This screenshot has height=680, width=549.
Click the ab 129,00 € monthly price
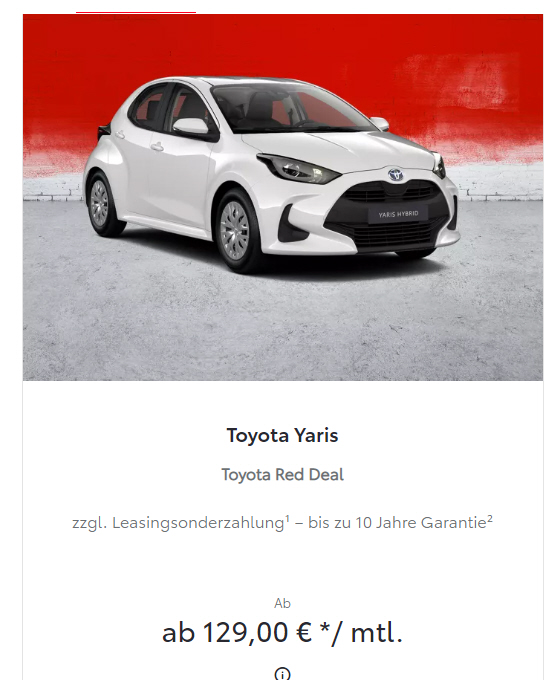282,632
